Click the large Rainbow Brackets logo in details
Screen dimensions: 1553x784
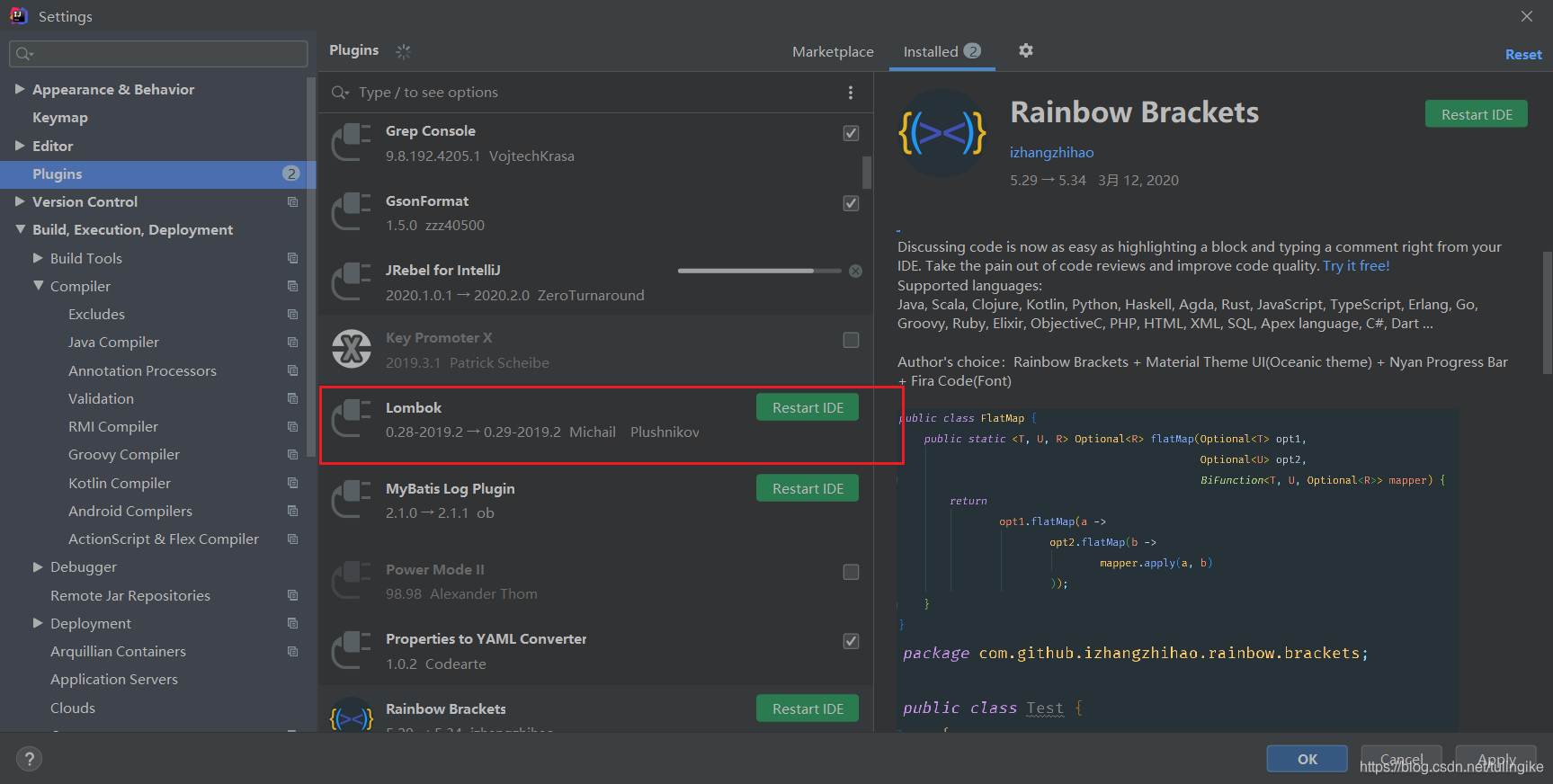point(942,133)
